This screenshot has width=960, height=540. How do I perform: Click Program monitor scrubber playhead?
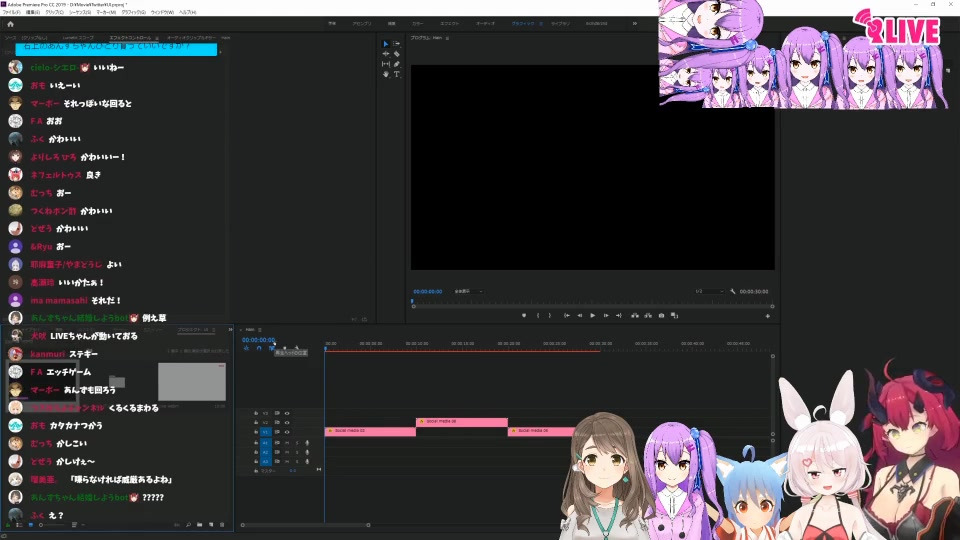point(412,301)
